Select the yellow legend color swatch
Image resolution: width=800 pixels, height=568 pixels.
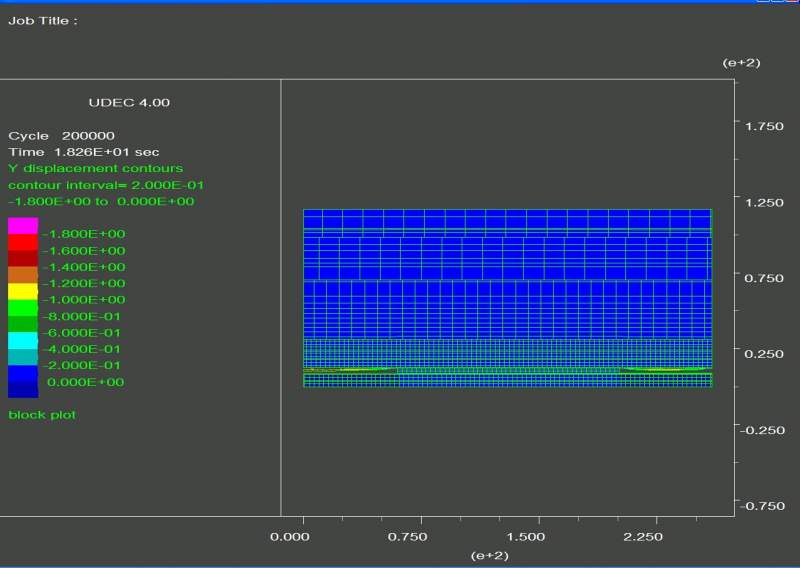23,292
